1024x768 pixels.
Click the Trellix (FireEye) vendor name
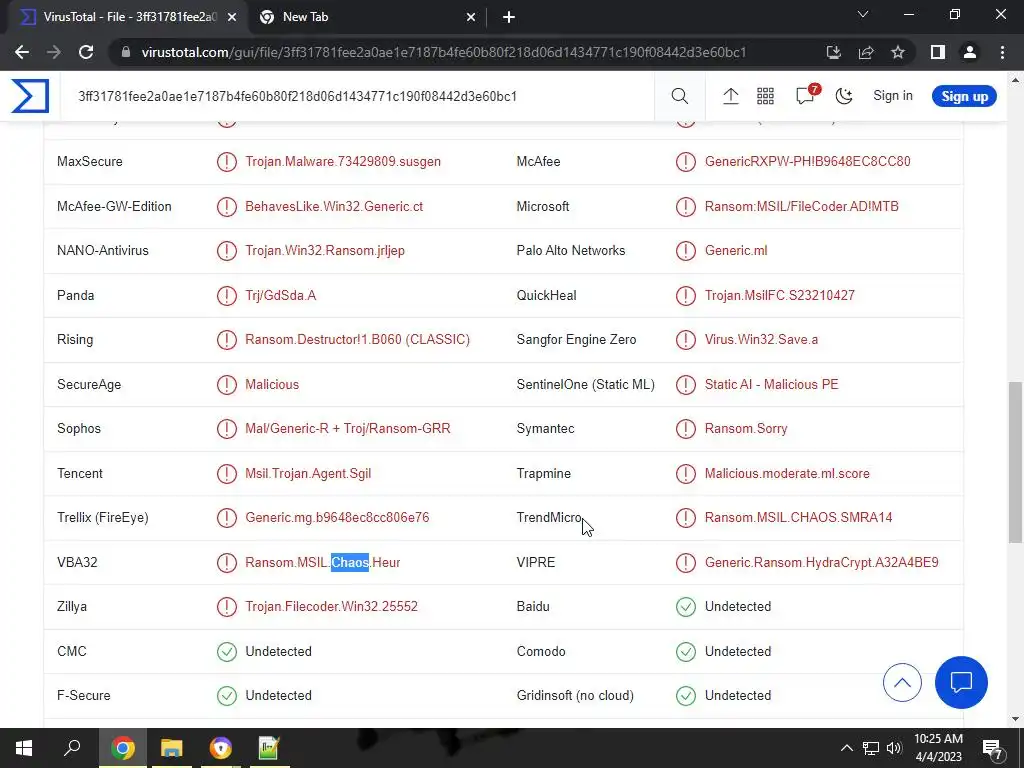point(103,517)
